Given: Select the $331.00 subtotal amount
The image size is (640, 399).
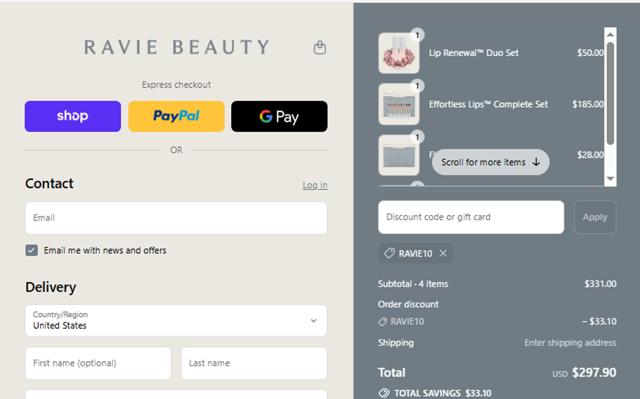Looking at the screenshot, I should coord(600,284).
